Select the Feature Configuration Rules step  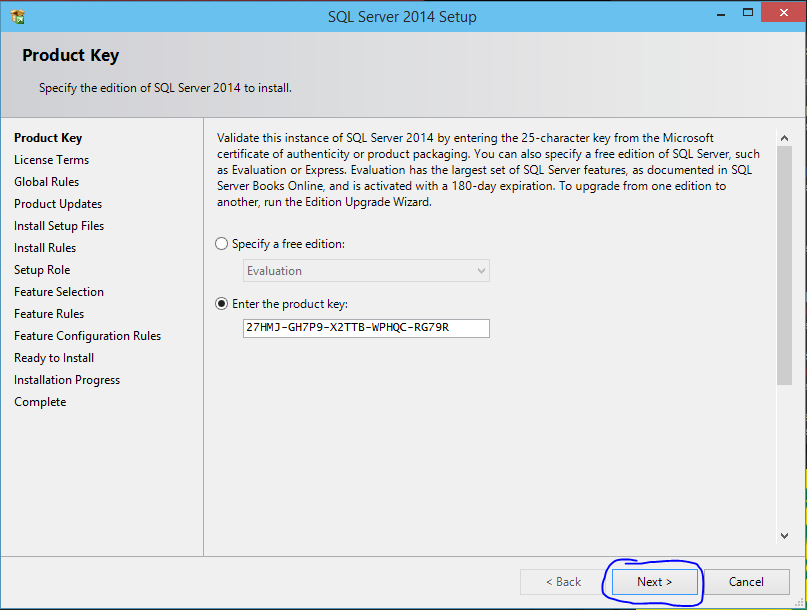[x=87, y=336]
